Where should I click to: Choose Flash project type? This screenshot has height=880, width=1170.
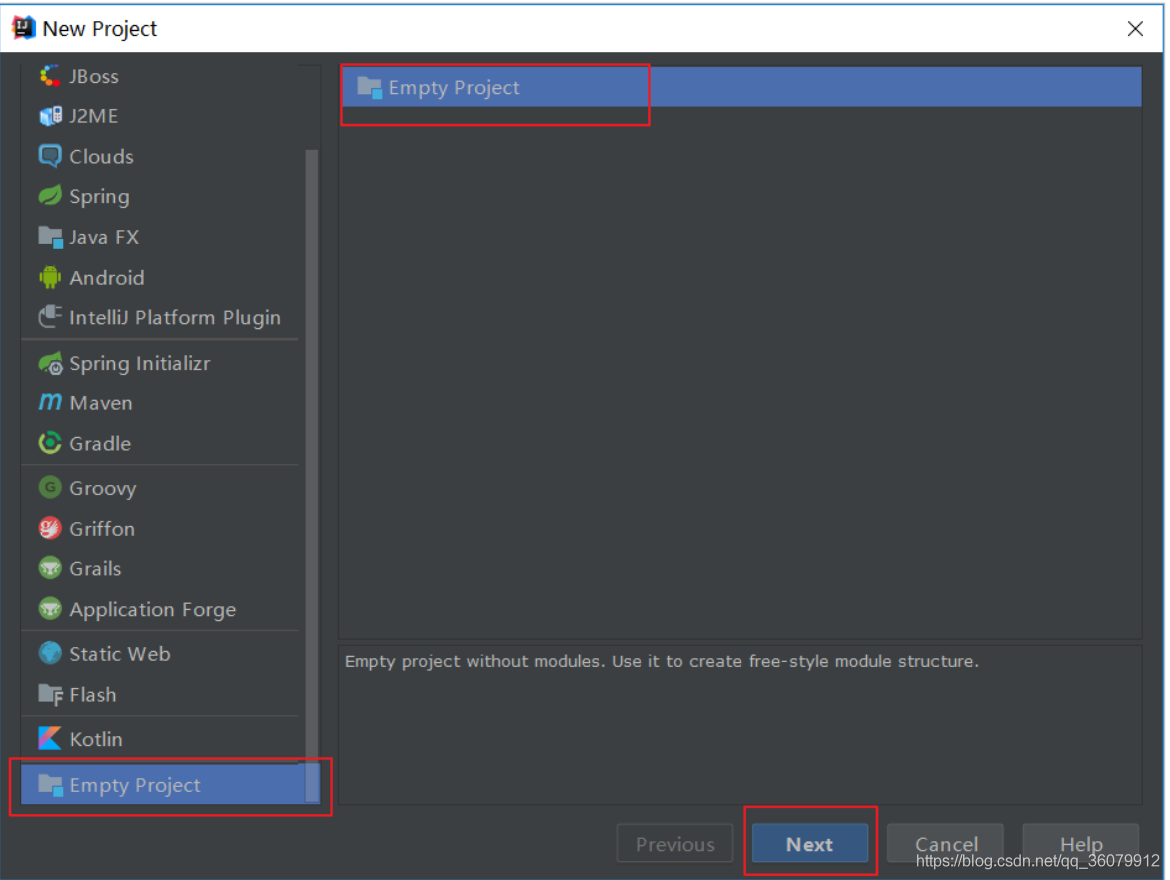click(x=160, y=694)
